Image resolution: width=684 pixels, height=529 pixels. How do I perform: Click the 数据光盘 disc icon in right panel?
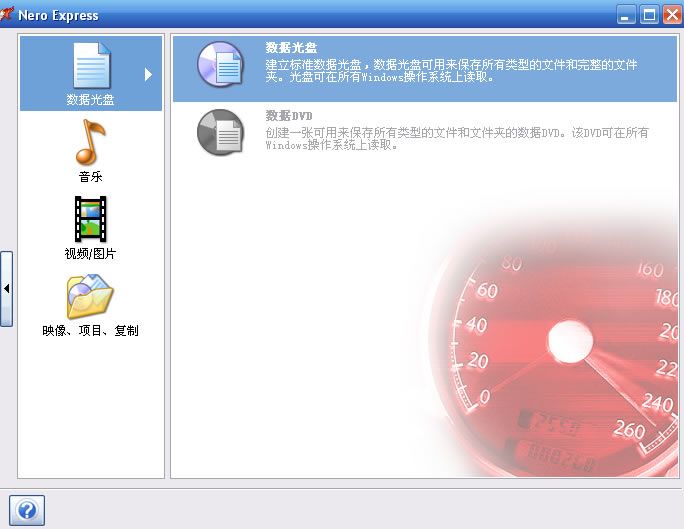click(220, 64)
